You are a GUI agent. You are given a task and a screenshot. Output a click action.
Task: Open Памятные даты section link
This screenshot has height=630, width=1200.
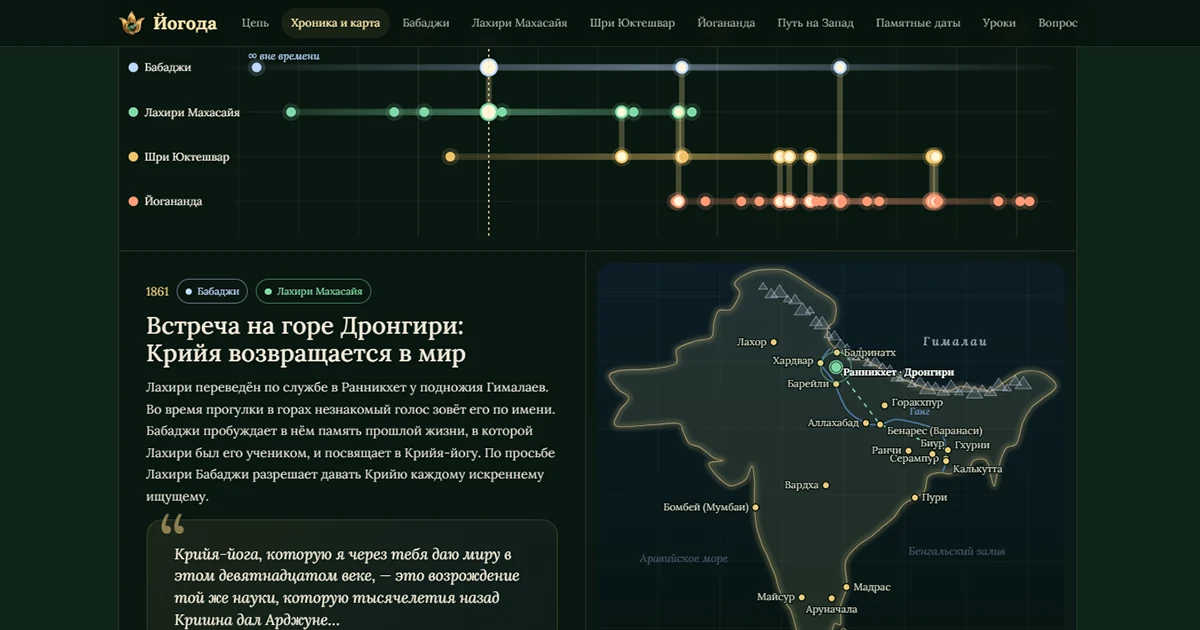click(x=918, y=23)
